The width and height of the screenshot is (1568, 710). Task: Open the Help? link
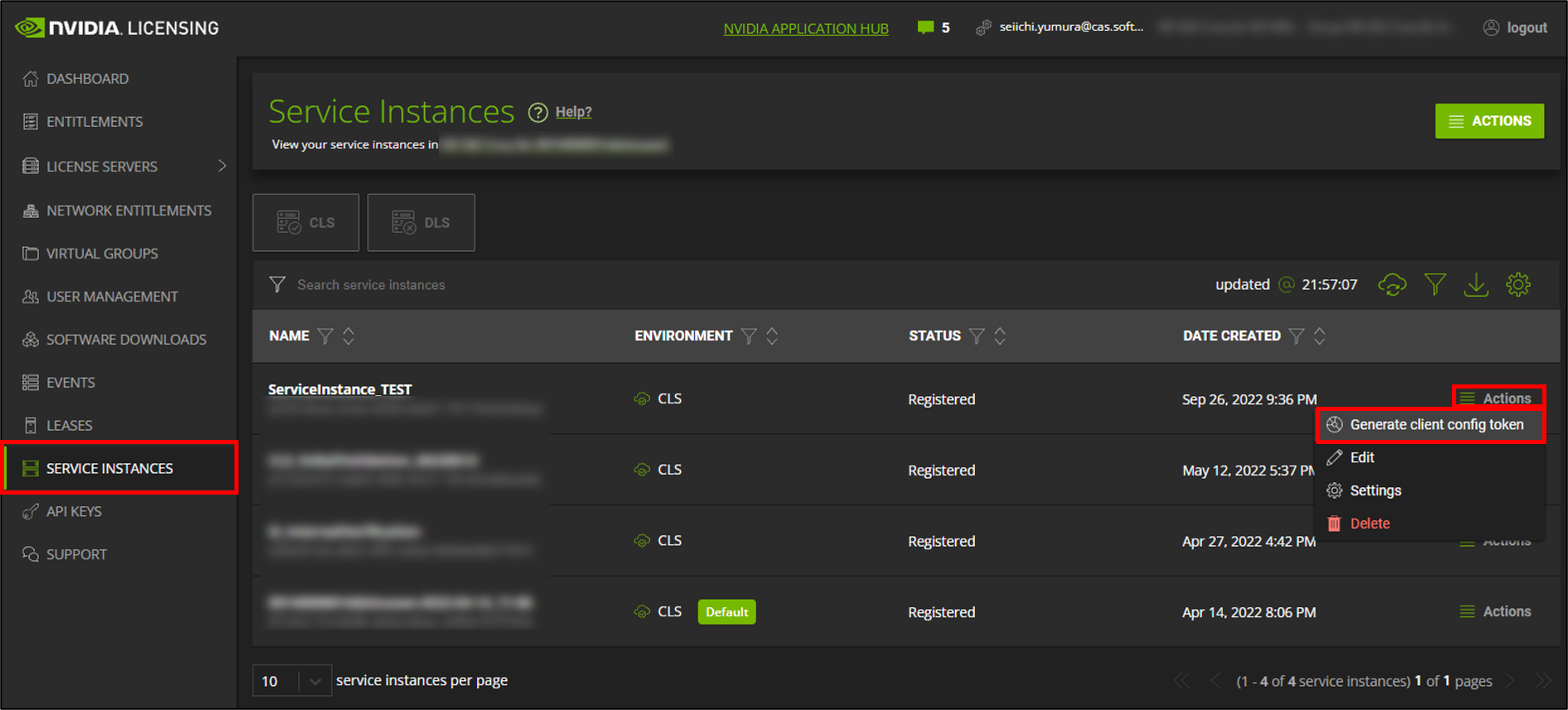(573, 112)
